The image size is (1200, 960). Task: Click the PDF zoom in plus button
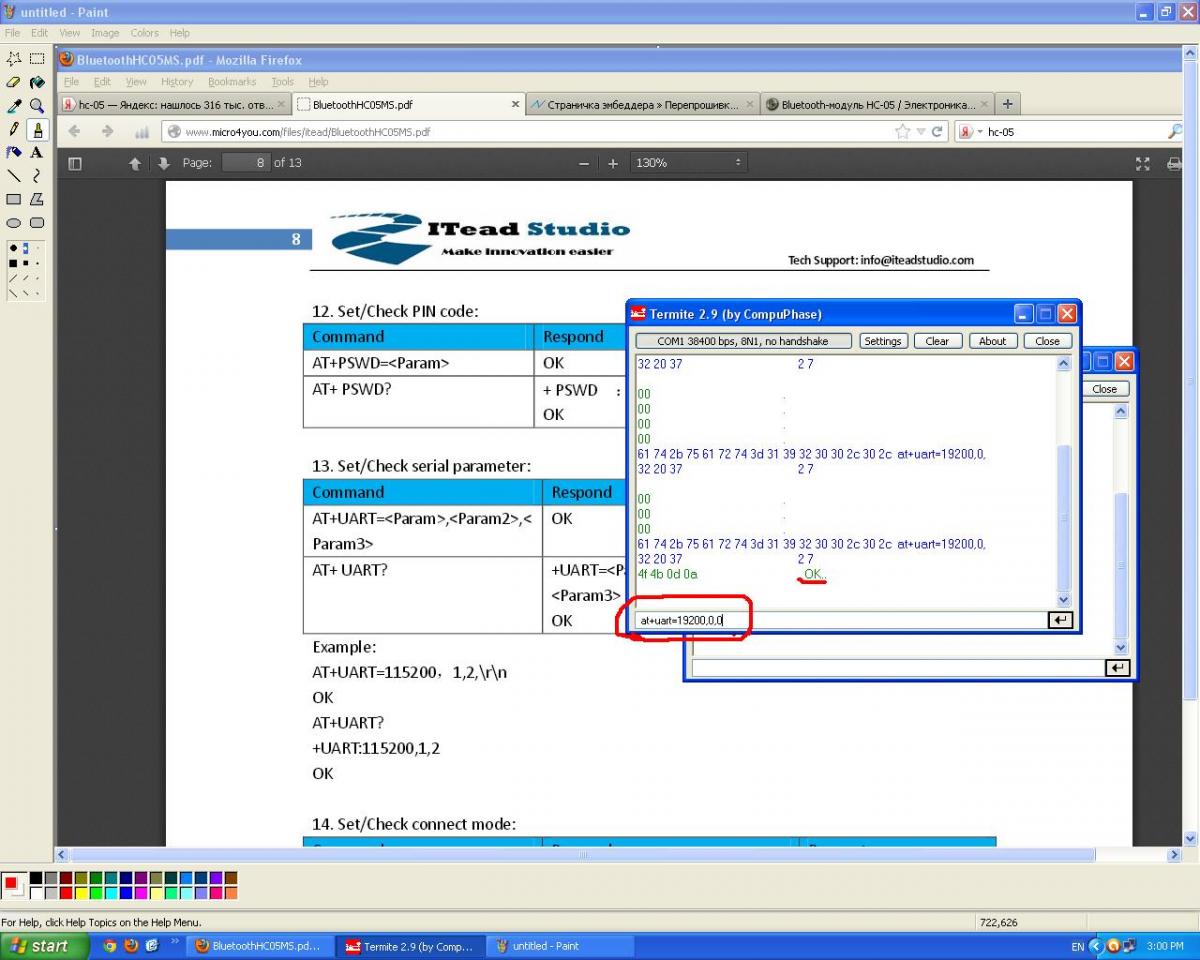(x=613, y=163)
